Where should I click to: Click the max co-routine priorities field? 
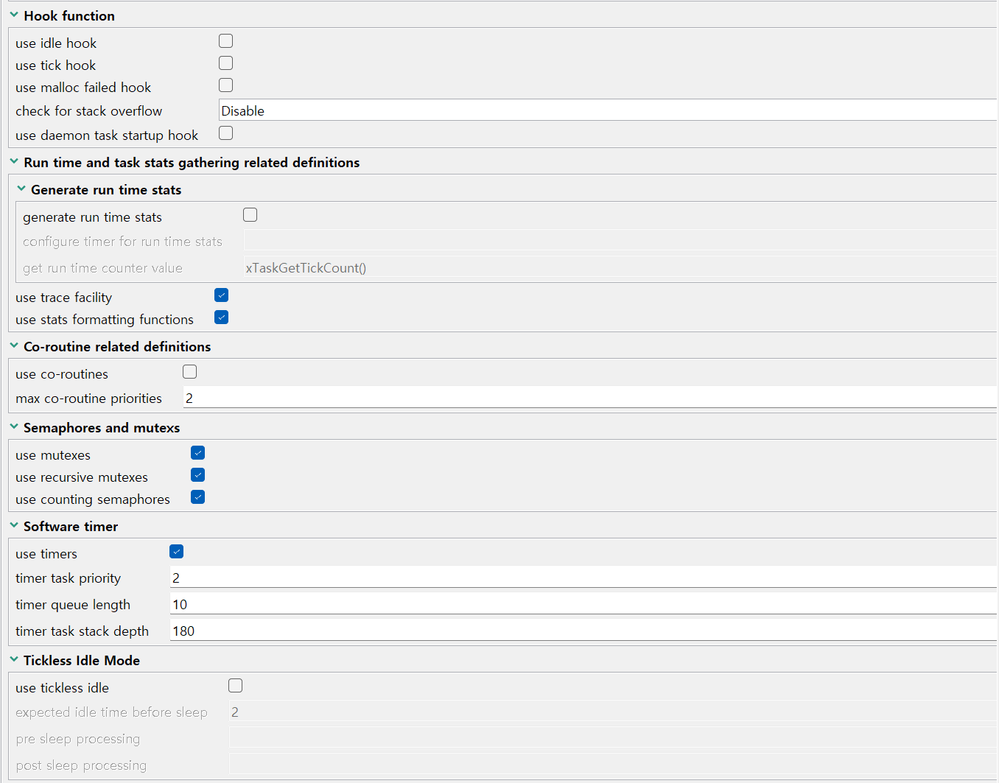(589, 398)
